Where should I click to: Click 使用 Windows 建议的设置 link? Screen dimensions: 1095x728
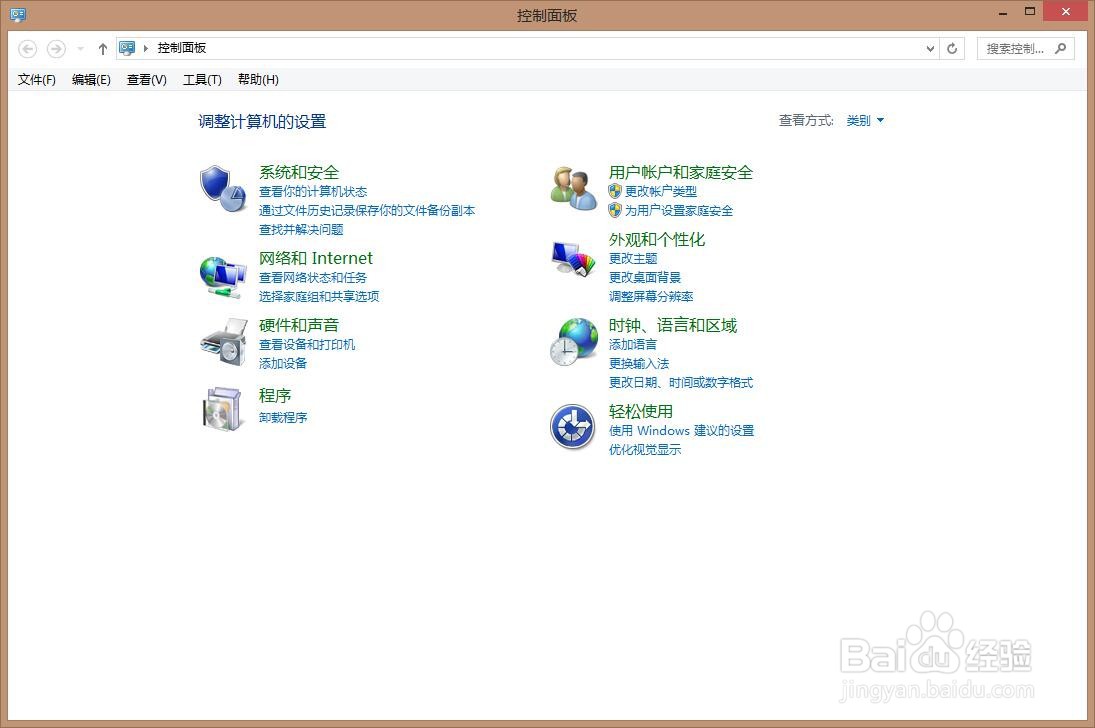[682, 430]
